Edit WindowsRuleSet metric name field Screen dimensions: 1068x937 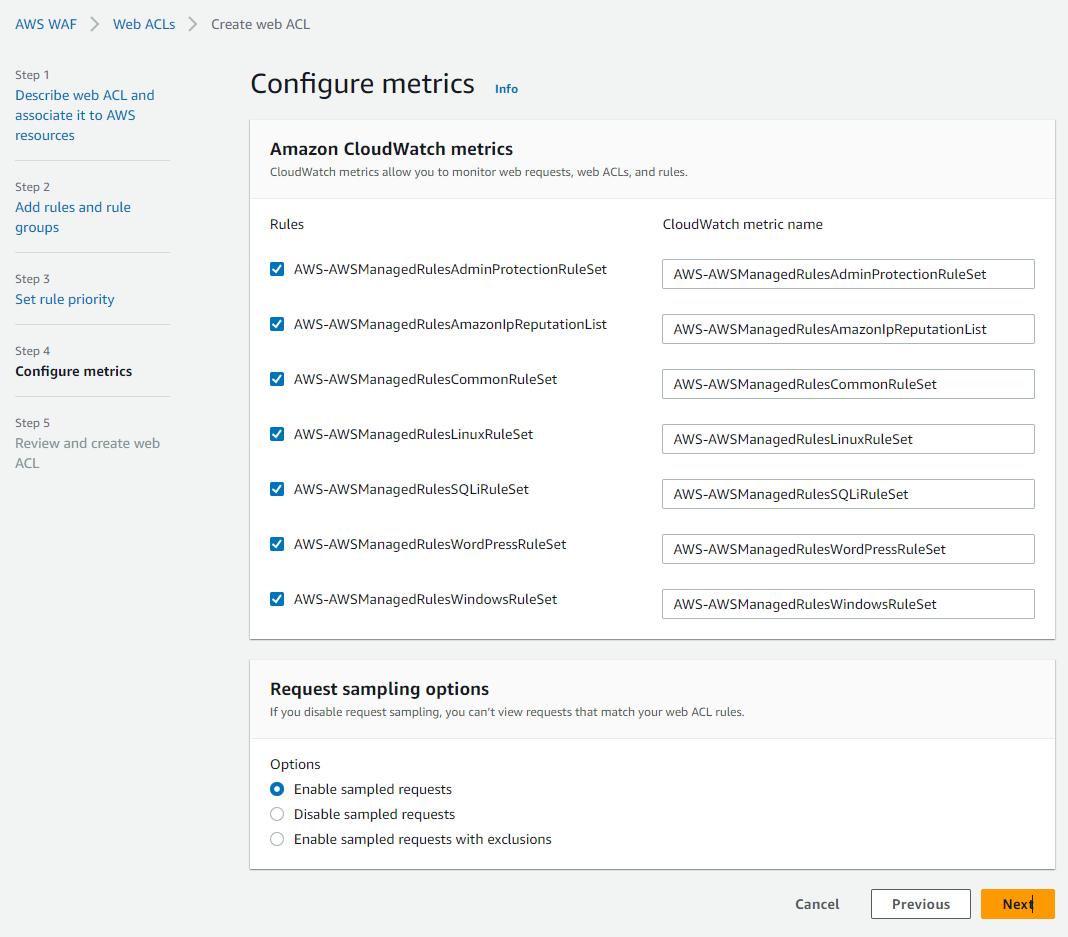[x=848, y=605]
